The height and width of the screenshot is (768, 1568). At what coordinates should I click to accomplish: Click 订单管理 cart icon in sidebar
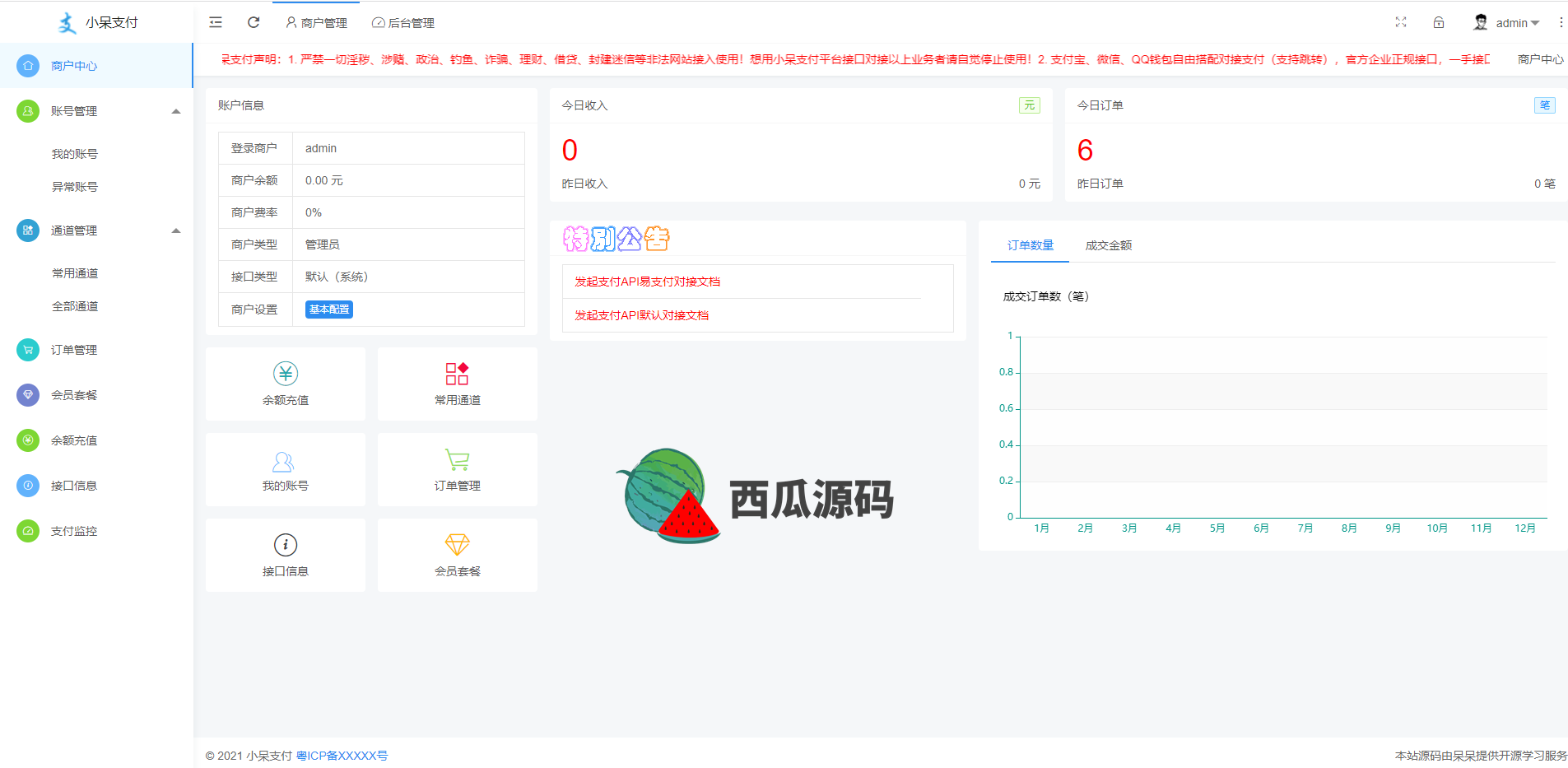[28, 350]
